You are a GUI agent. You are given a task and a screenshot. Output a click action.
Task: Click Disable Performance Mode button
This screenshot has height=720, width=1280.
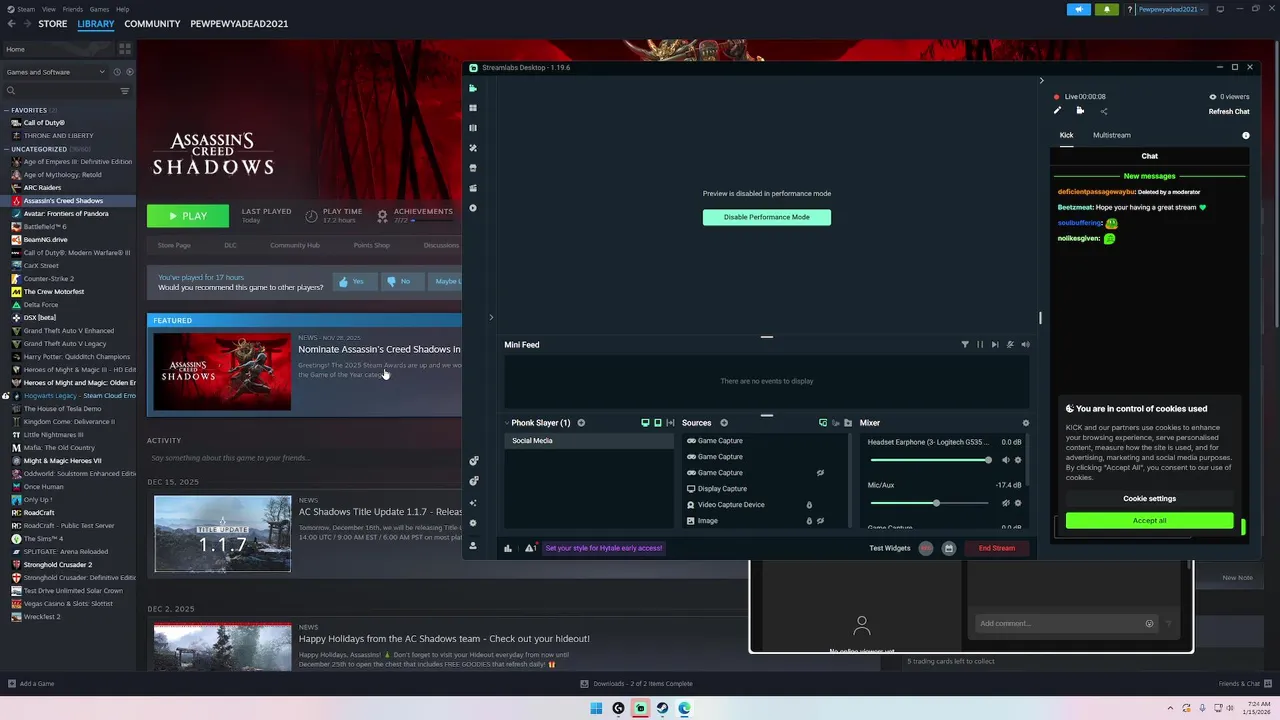click(x=767, y=217)
